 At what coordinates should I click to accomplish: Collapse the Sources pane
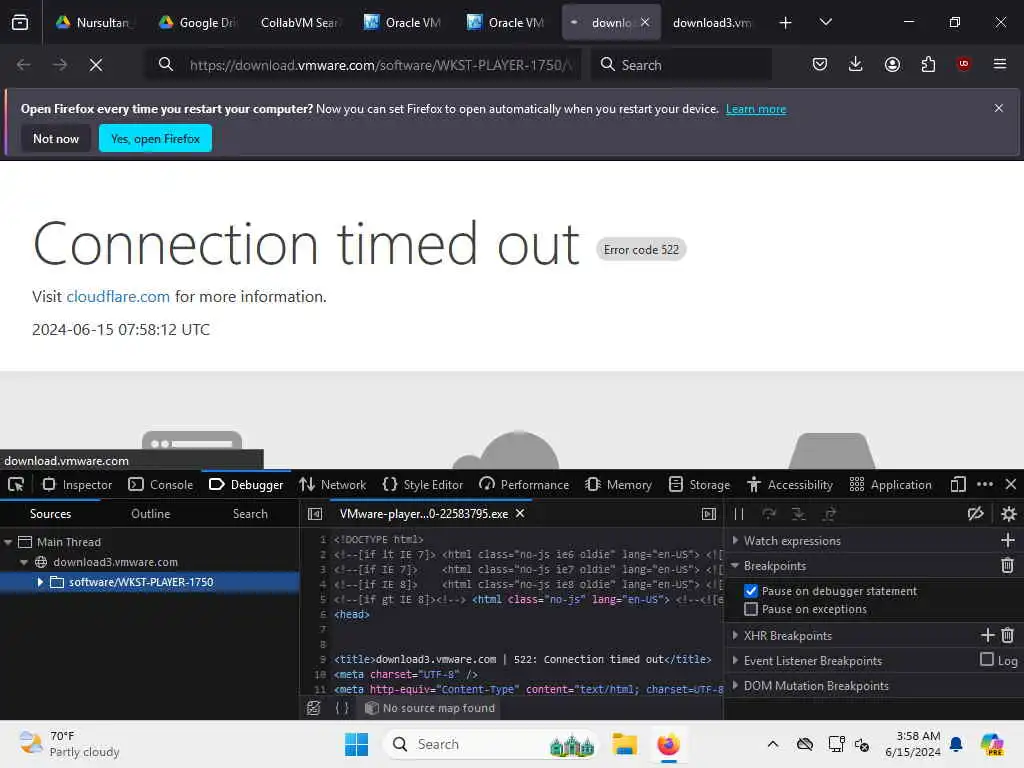pyautogui.click(x=315, y=514)
